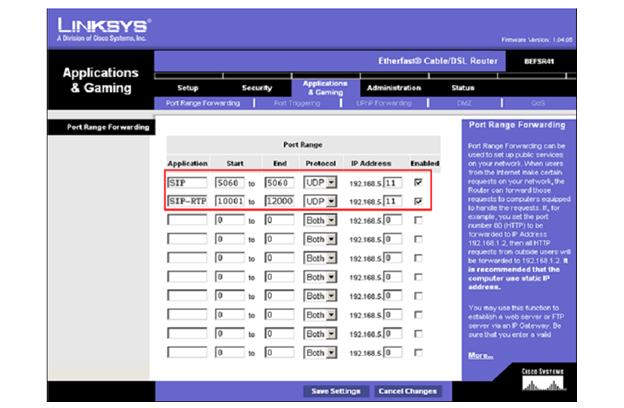This screenshot has width=624, height=408.
Task: Open the DMZ sub-tab
Action: coord(464,103)
